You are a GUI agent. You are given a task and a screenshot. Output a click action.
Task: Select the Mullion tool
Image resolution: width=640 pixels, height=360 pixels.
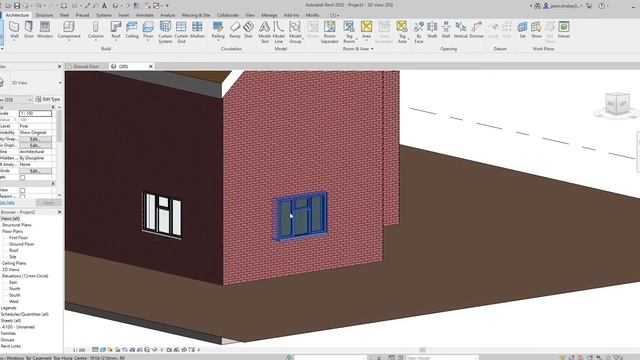pyautogui.click(x=197, y=30)
